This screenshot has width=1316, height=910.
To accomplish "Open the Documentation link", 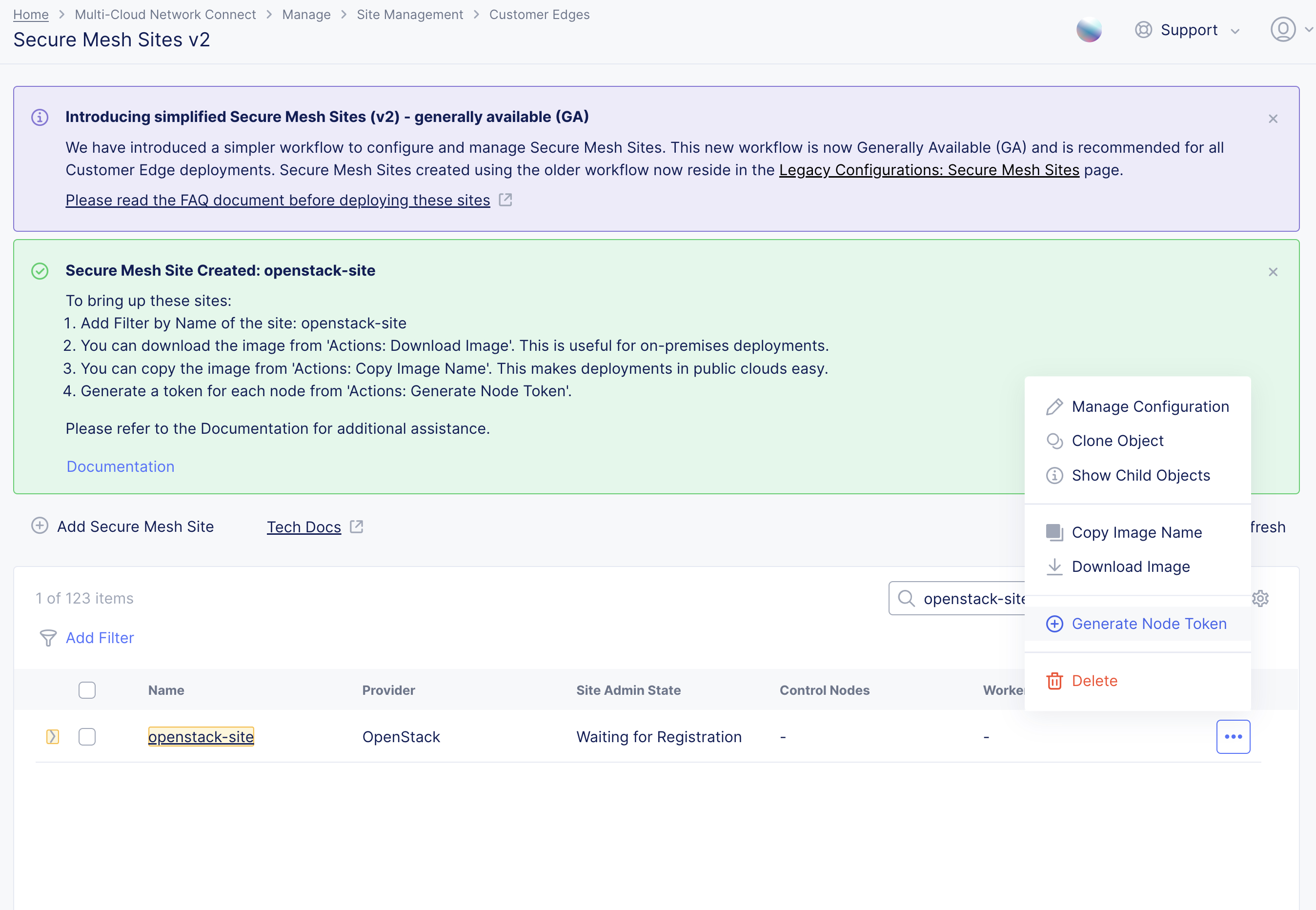I will [x=121, y=466].
